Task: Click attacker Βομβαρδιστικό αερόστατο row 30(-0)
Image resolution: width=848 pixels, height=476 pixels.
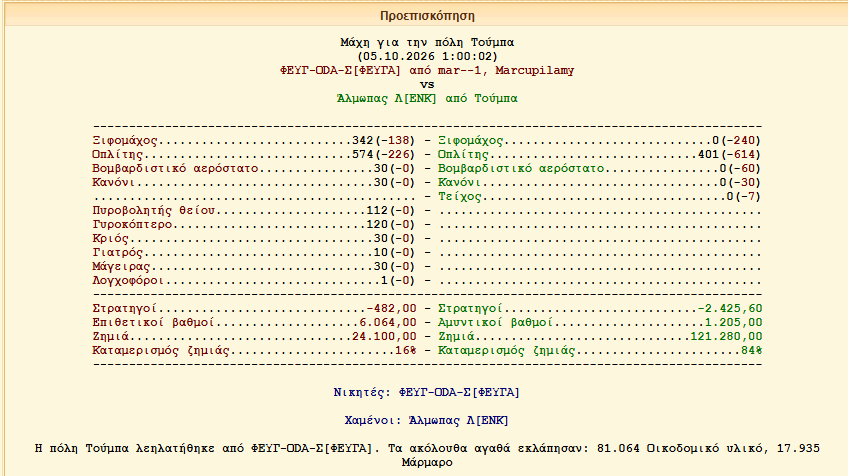Action: pos(254,169)
